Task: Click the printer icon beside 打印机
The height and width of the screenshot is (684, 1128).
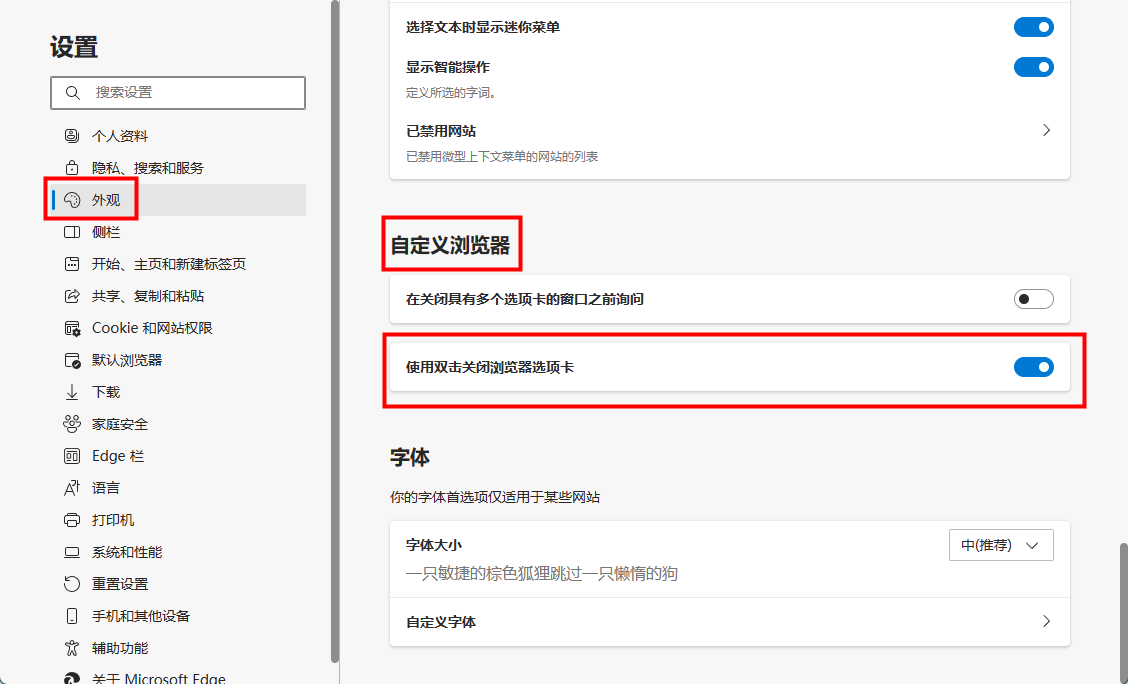Action: [x=72, y=520]
